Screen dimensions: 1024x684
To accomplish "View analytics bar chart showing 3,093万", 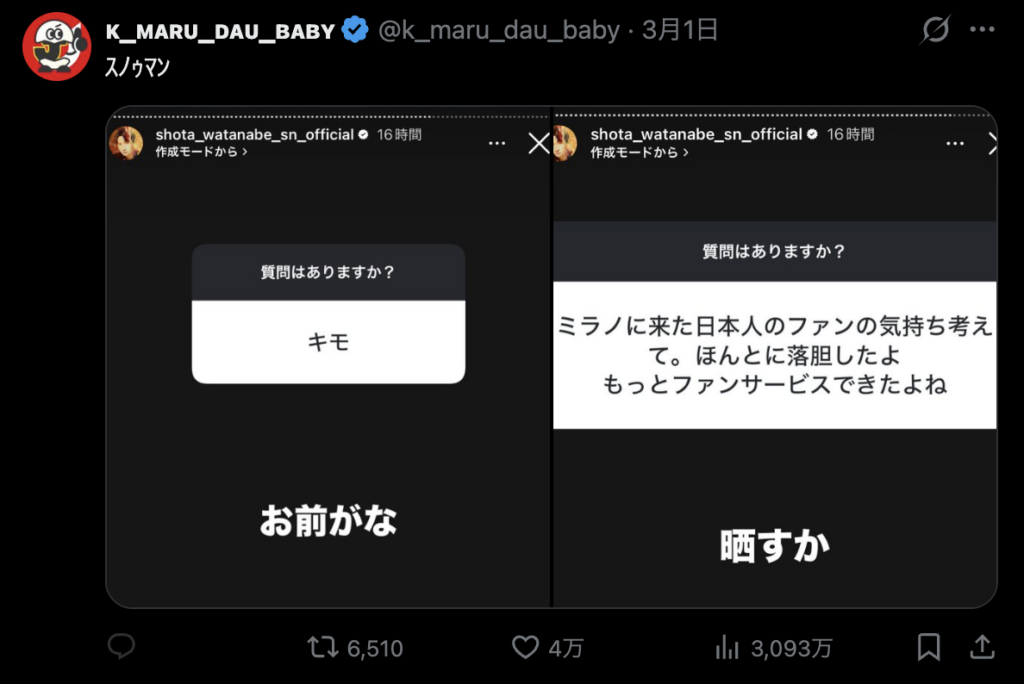I will pos(773,648).
